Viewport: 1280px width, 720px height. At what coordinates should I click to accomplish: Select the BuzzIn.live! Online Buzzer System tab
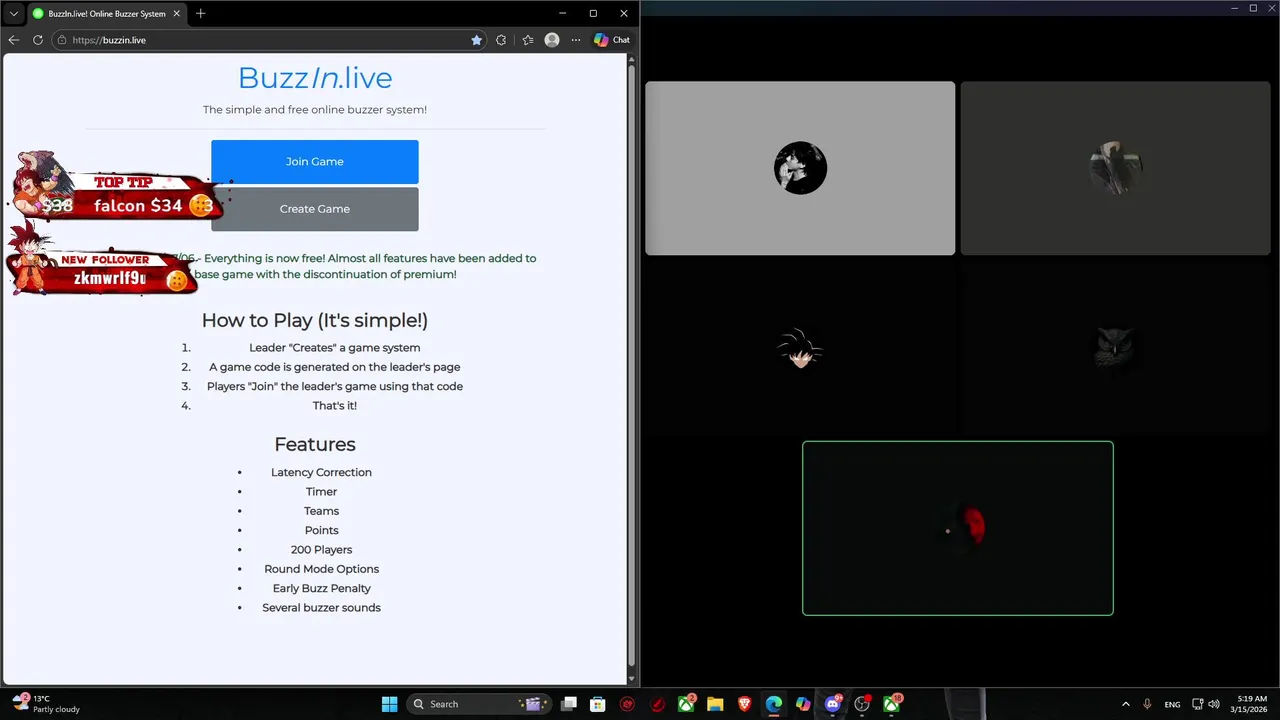point(106,14)
